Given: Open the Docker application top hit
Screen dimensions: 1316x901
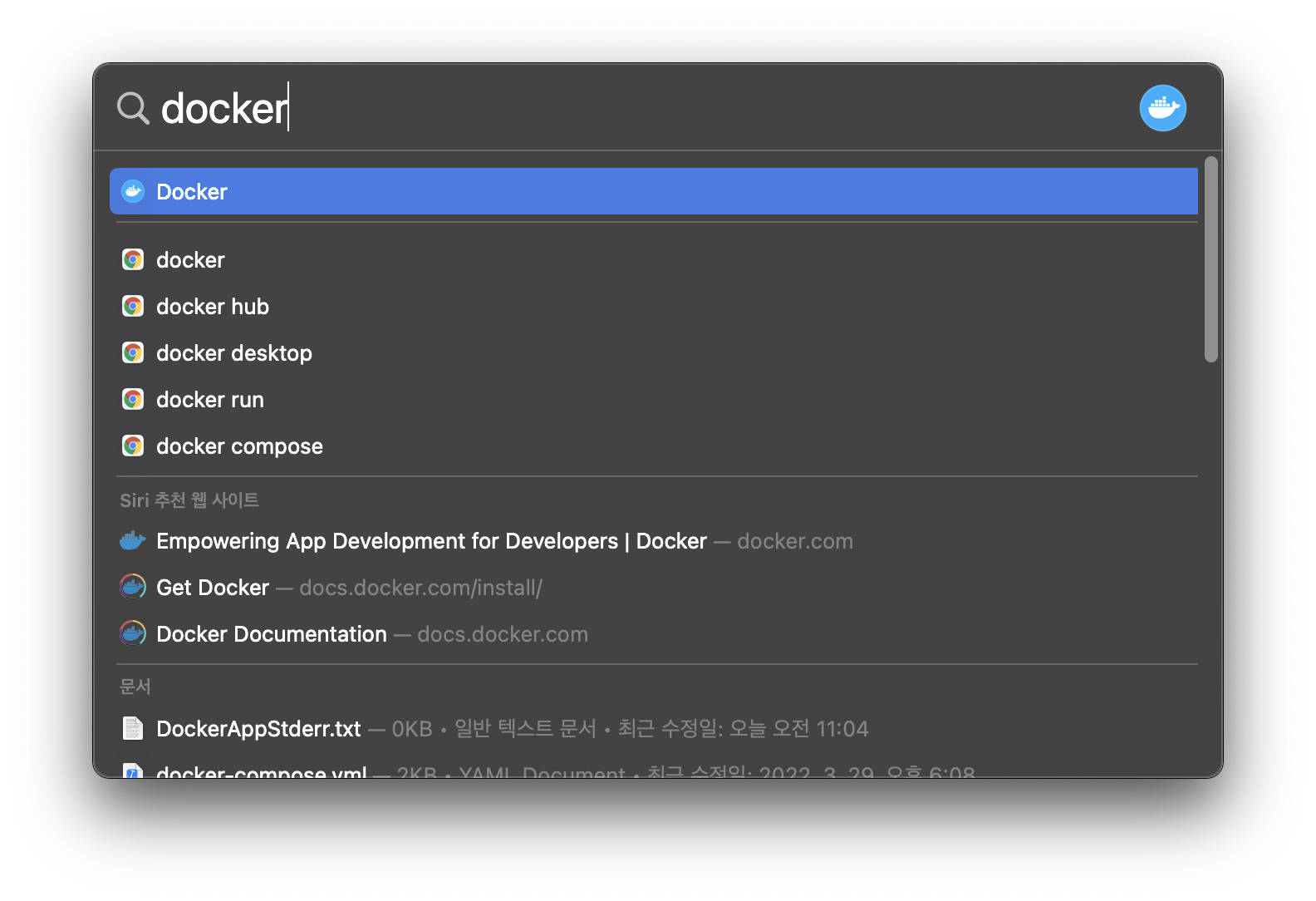Looking at the screenshot, I should tap(654, 192).
